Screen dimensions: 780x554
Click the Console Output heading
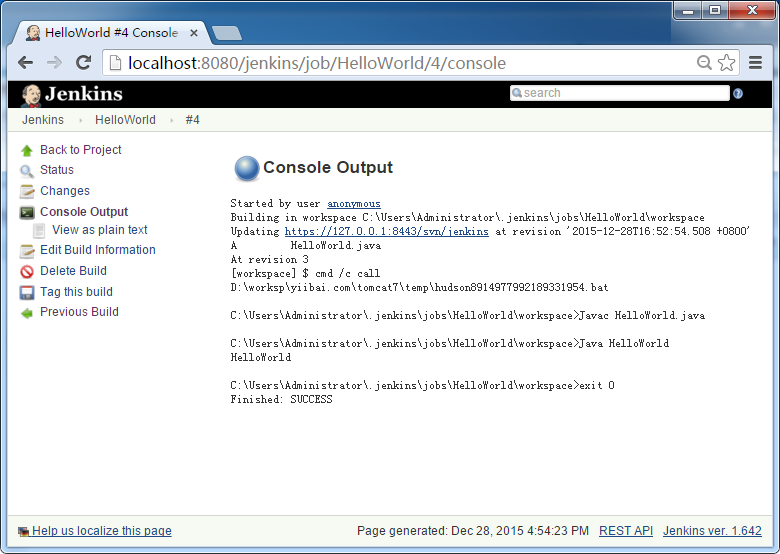pyautogui.click(x=328, y=167)
